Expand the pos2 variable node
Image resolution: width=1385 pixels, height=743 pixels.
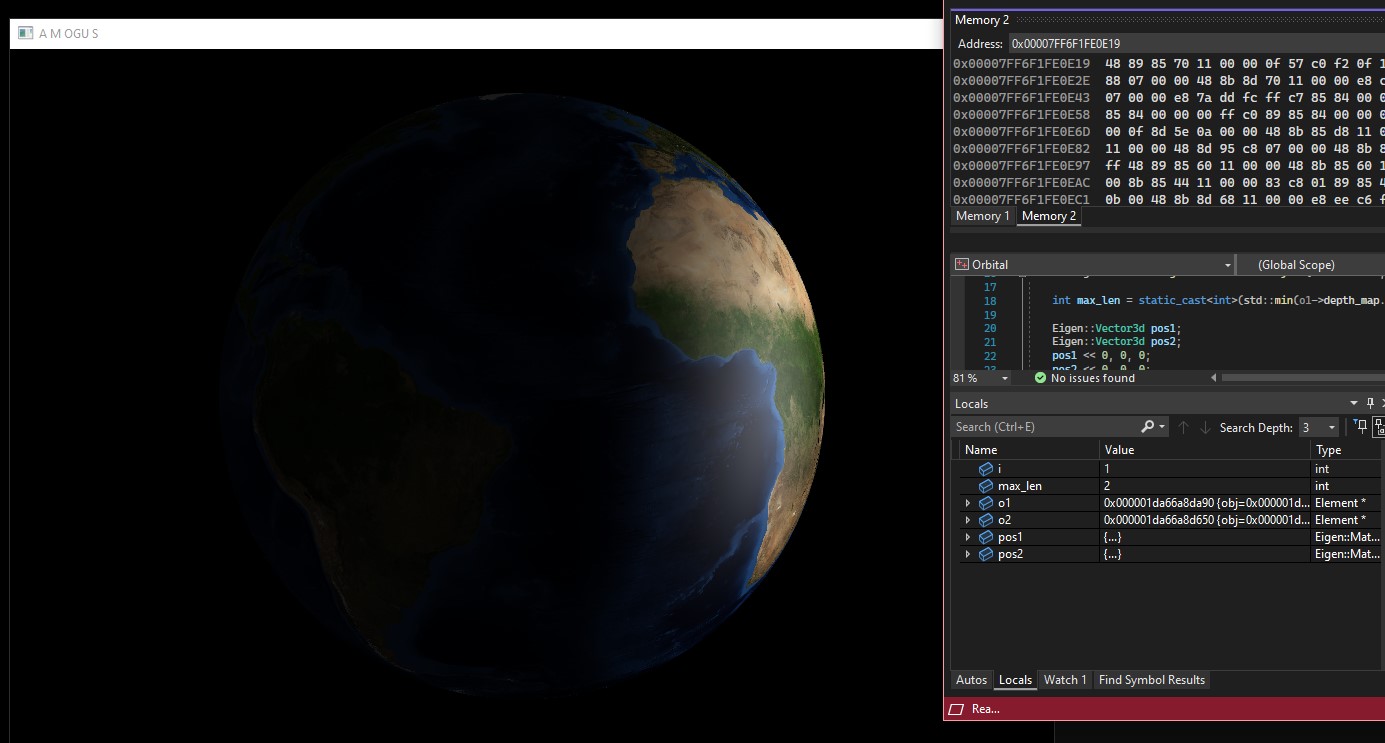[x=967, y=554]
